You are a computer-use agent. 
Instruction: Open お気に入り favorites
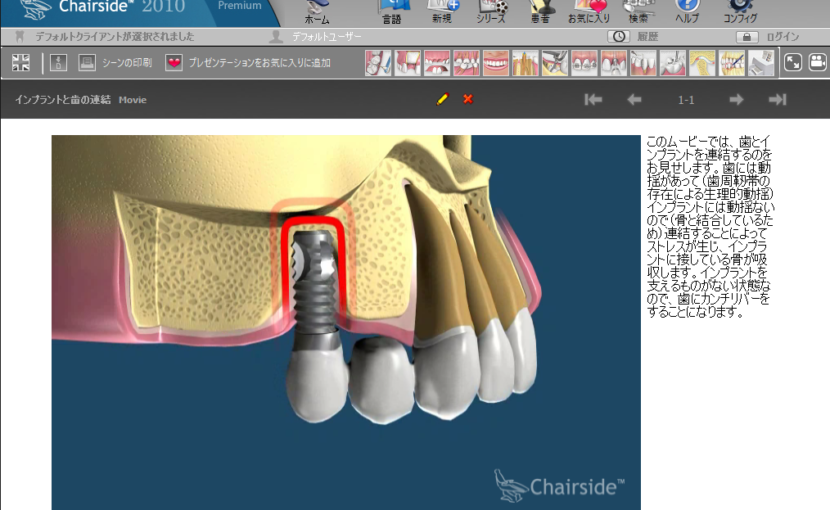(x=588, y=11)
